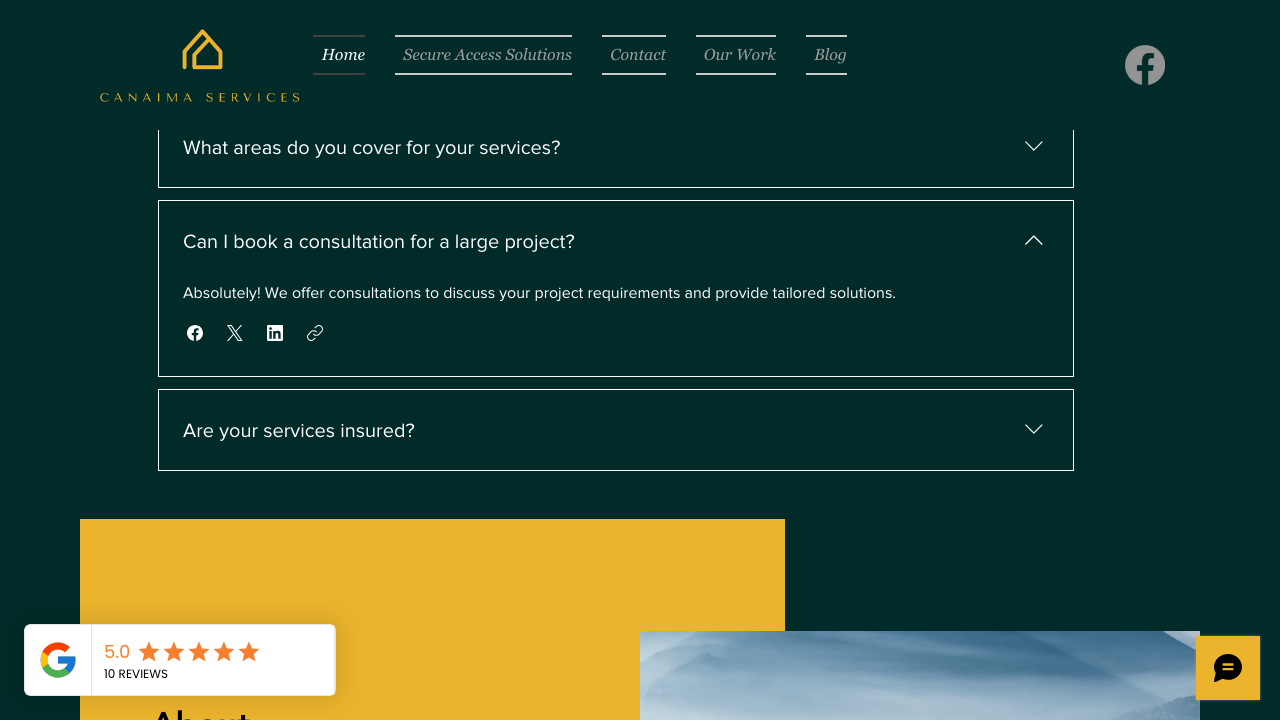Open the Our Work section

pyautogui.click(x=738, y=54)
